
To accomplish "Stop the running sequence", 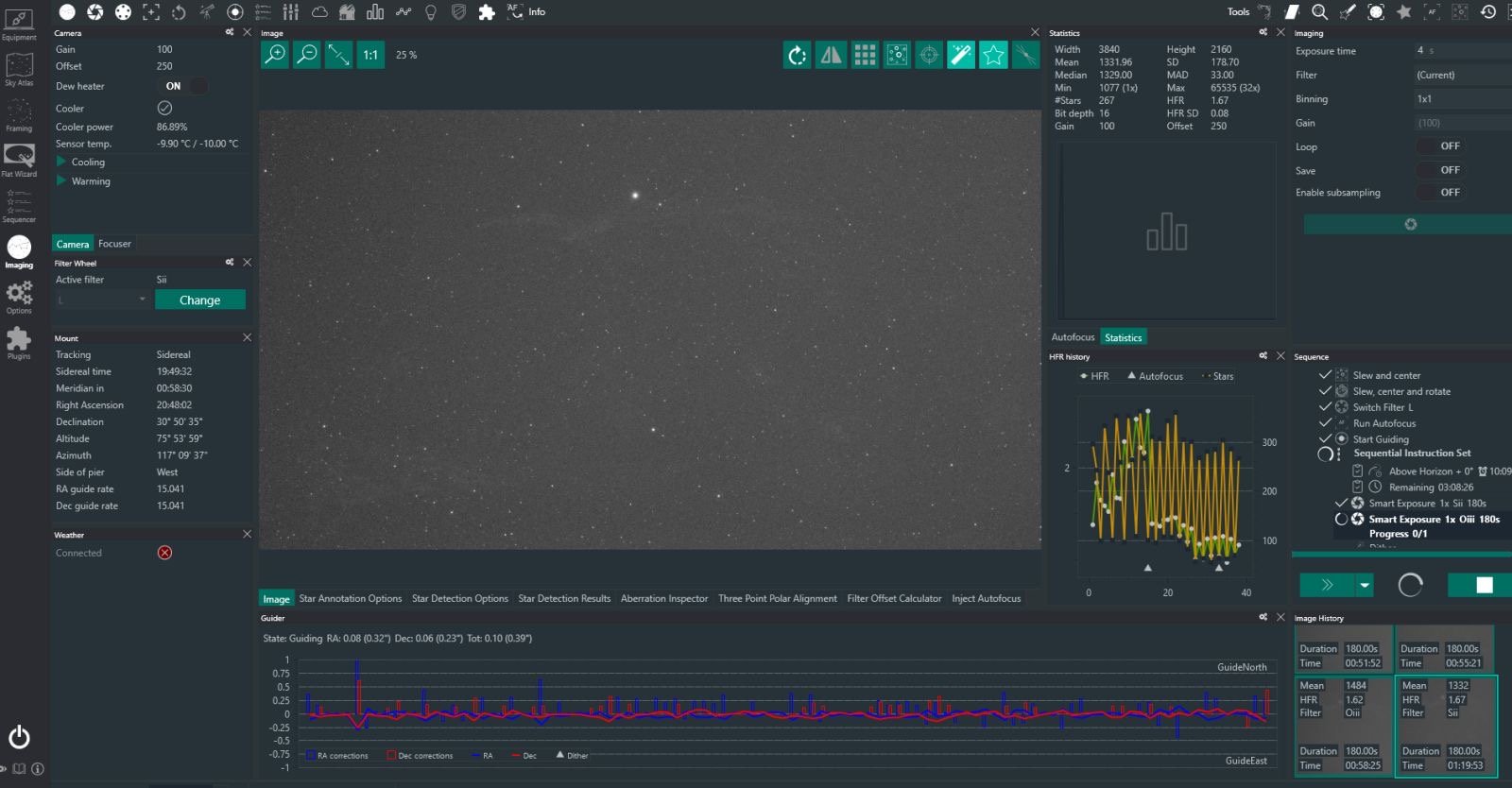I will pyautogui.click(x=1484, y=585).
